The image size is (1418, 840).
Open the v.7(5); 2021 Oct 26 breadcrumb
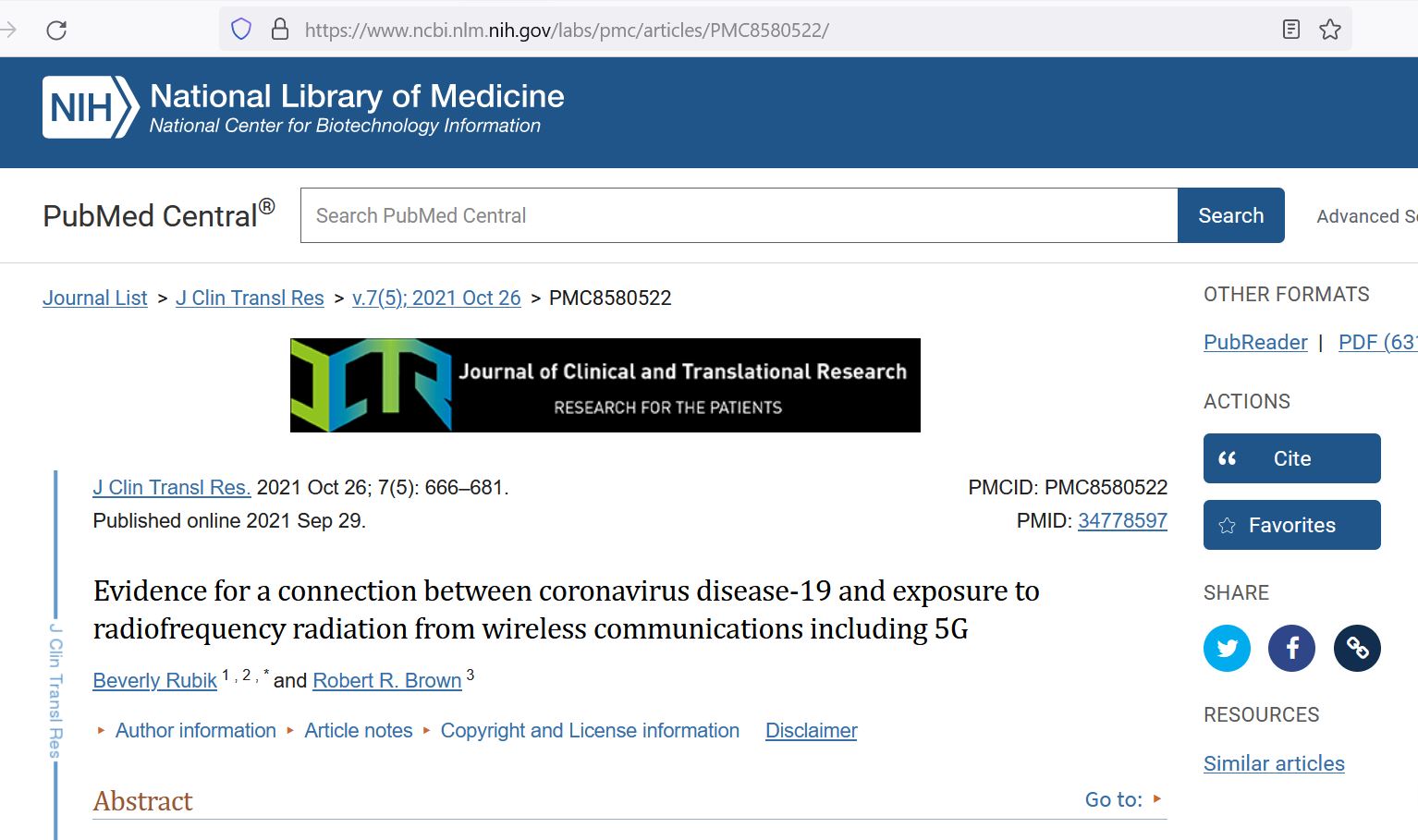[436, 298]
